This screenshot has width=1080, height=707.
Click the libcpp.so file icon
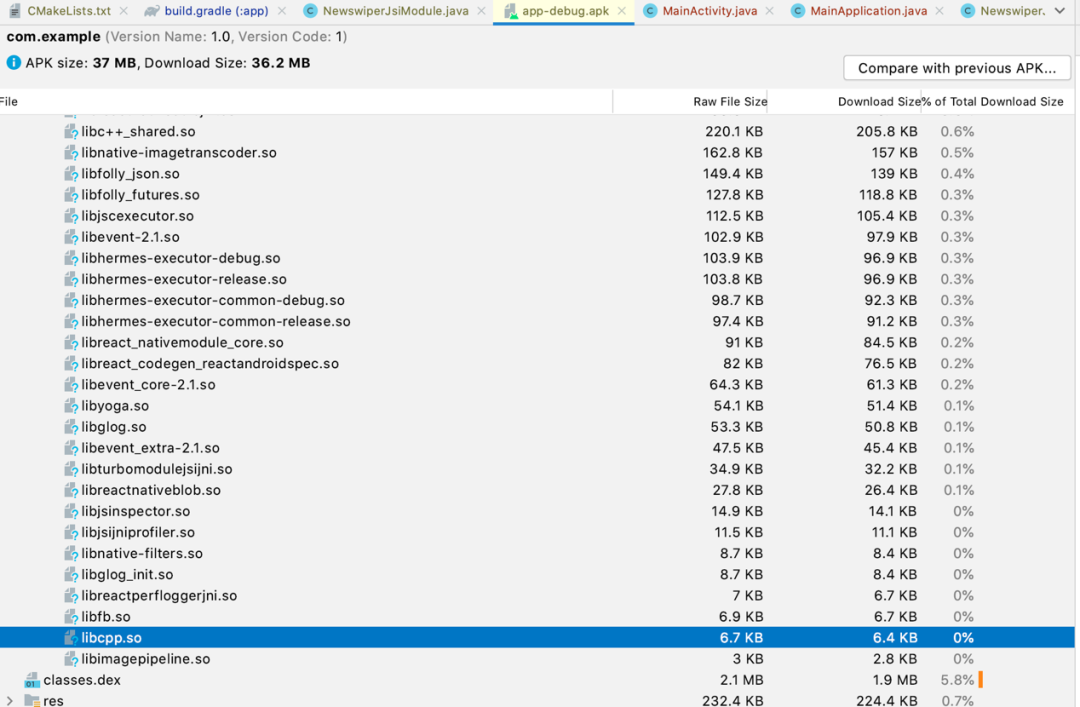(x=71, y=638)
